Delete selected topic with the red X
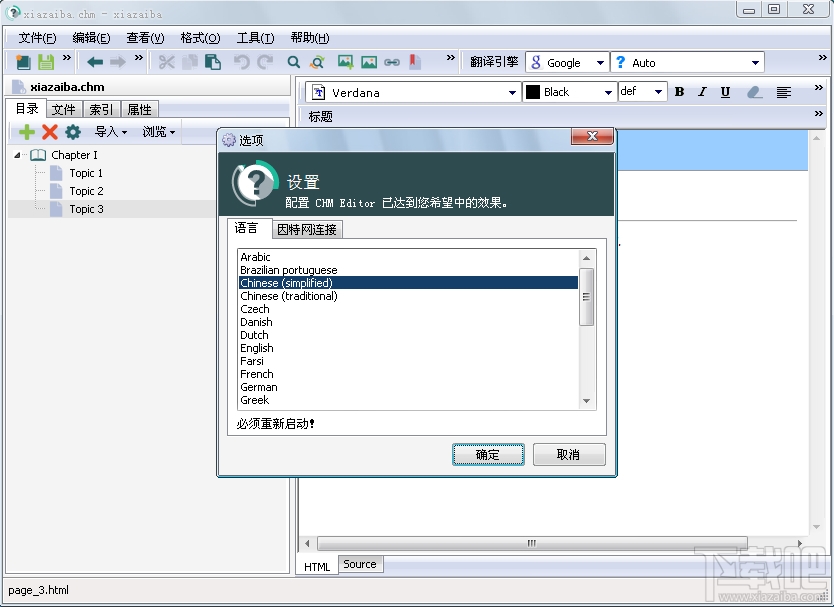 48,131
